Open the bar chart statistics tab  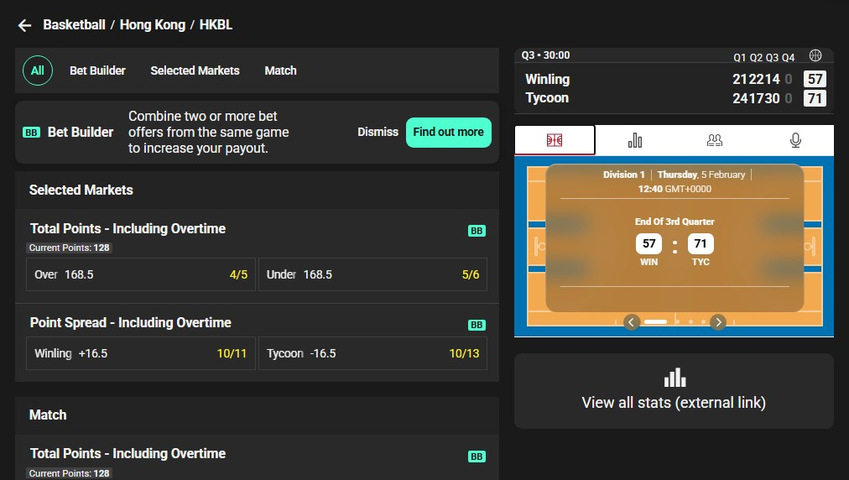pyautogui.click(x=635, y=140)
